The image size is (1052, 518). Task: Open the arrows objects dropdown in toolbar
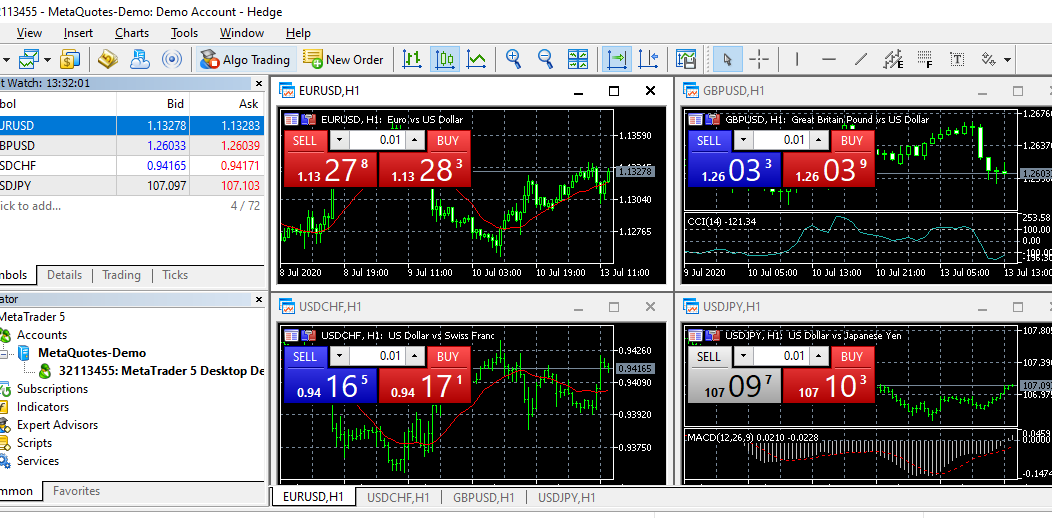click(x=1007, y=60)
